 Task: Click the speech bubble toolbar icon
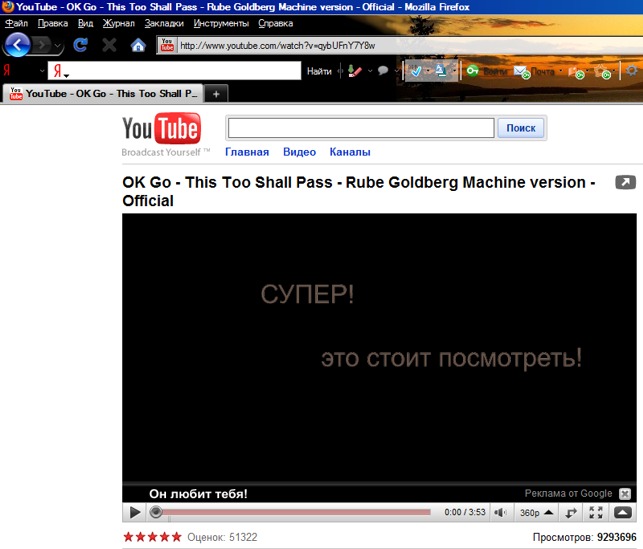pos(383,71)
